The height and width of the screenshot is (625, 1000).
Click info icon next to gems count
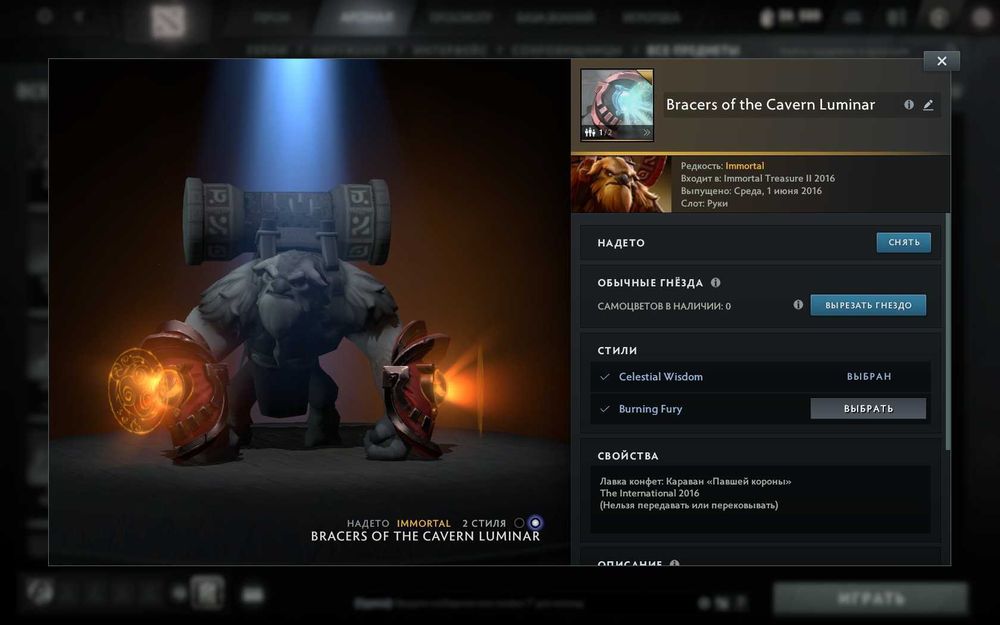[798, 305]
